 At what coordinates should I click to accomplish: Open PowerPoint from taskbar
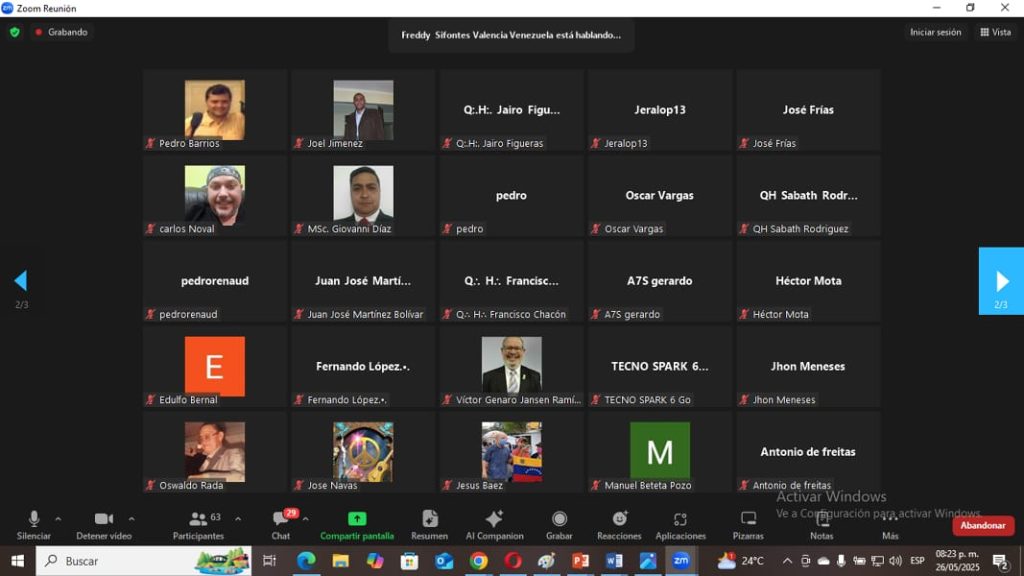pos(580,561)
